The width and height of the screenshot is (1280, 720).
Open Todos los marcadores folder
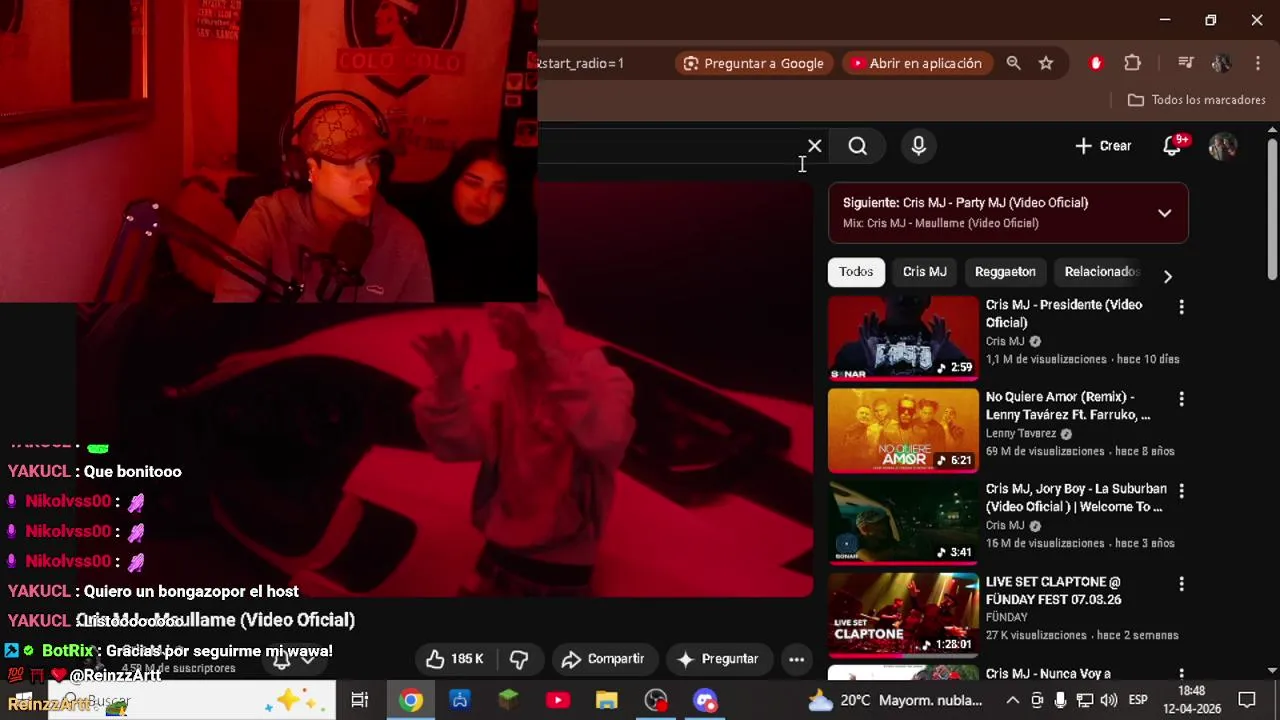click(x=1197, y=100)
